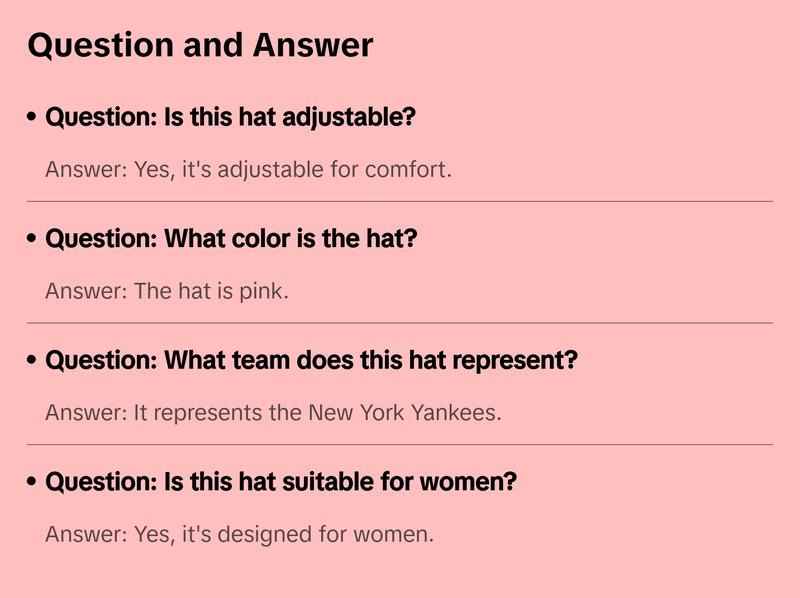The image size is (800, 598).
Task: Select the "What team does this hat represent?" question
Action: point(311,360)
